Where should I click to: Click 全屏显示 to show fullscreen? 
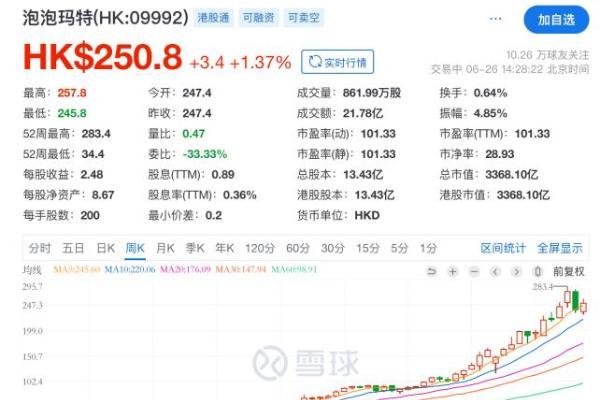coord(559,248)
